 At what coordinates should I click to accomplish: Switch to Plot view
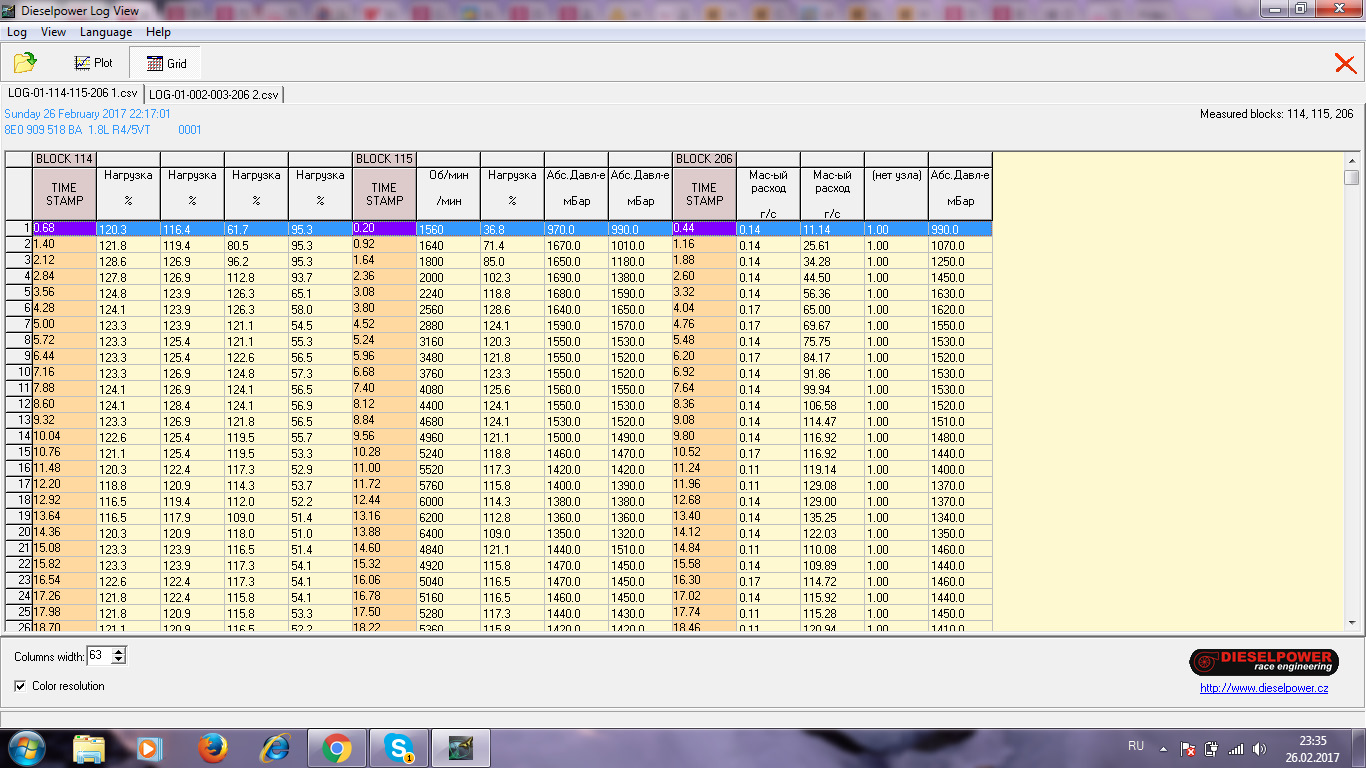94,63
